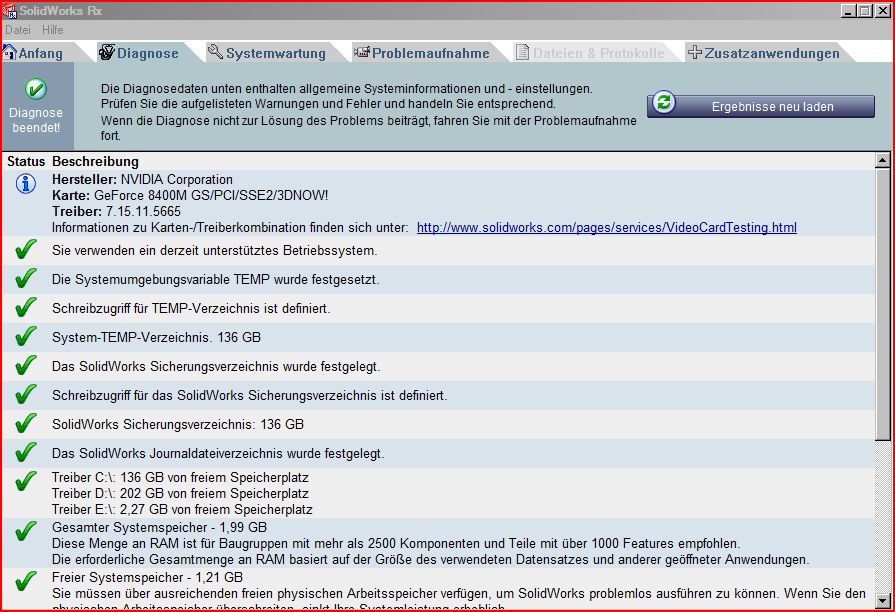Image resolution: width=895 pixels, height=612 pixels.
Task: Click checkmark beside supported Betriebssystem row
Action: (26, 249)
